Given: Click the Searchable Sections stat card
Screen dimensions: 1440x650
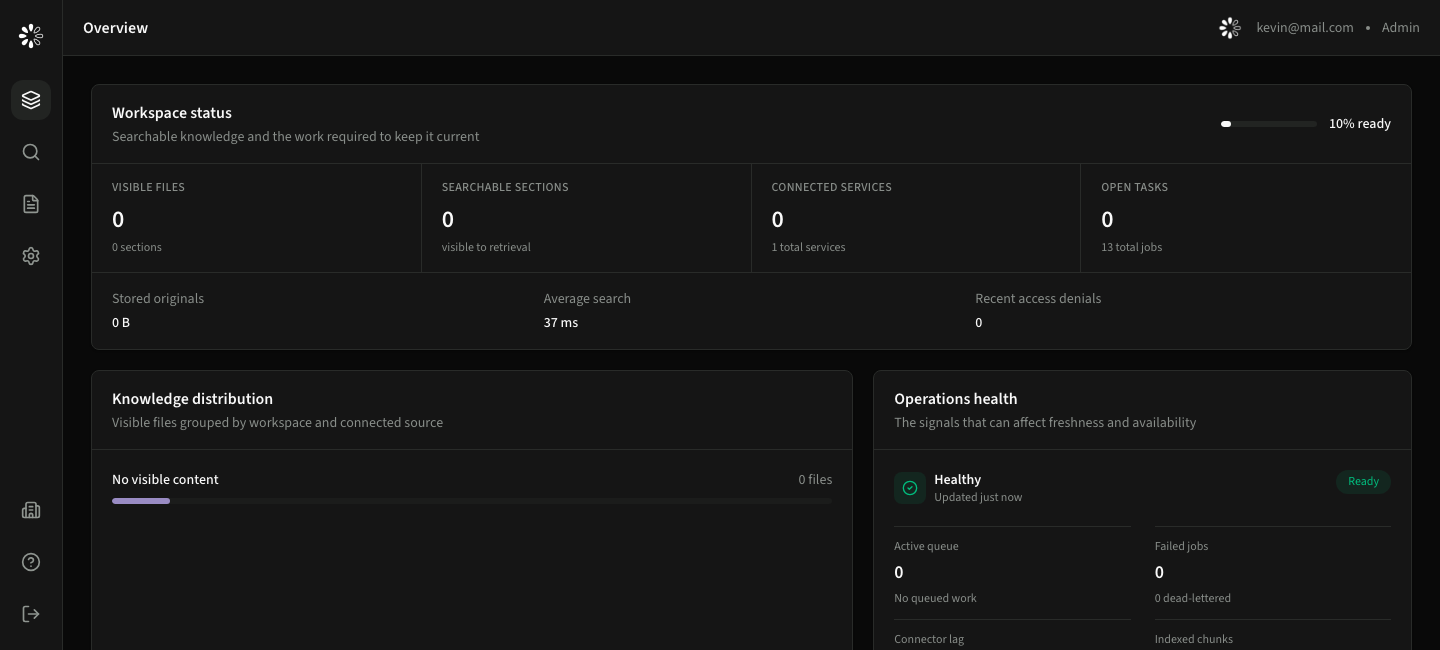Looking at the screenshot, I should click(586, 218).
